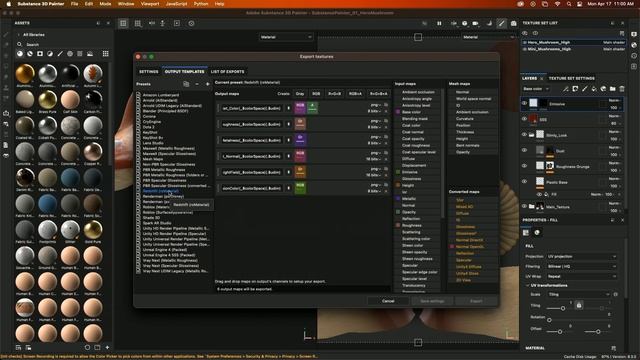Open the Filtering Bilinear HQ dropdown

(582, 266)
